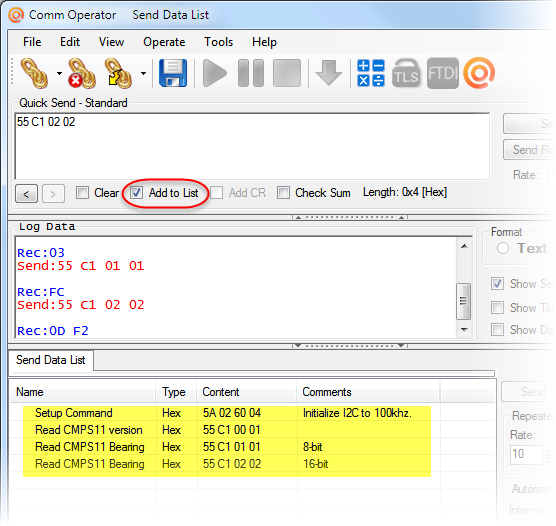Open the connection icon dropdown arrow
Image resolution: width=556 pixels, height=526 pixels.
pyautogui.click(x=59, y=73)
